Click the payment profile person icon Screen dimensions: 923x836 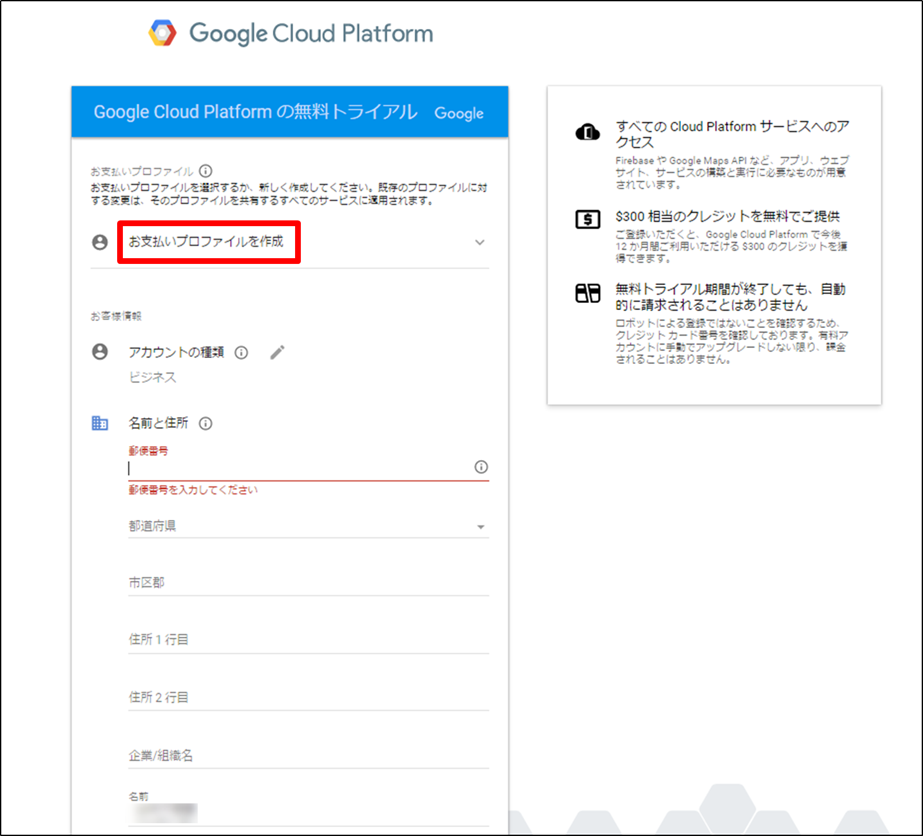click(96, 242)
